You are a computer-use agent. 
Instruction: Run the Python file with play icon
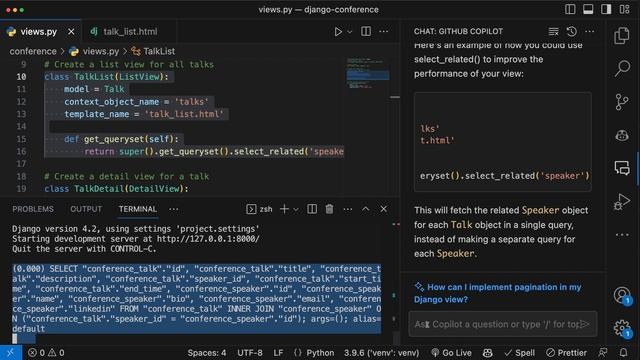(x=338, y=31)
